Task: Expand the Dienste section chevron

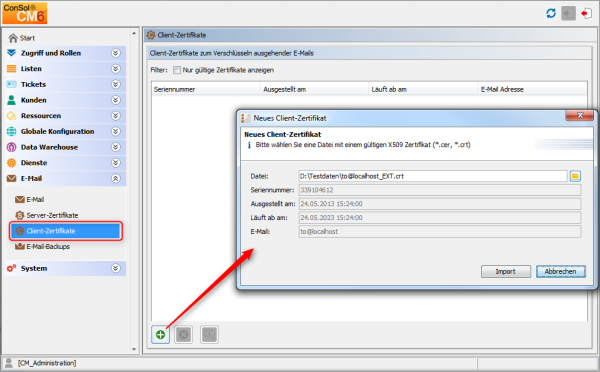Action: 116,163
